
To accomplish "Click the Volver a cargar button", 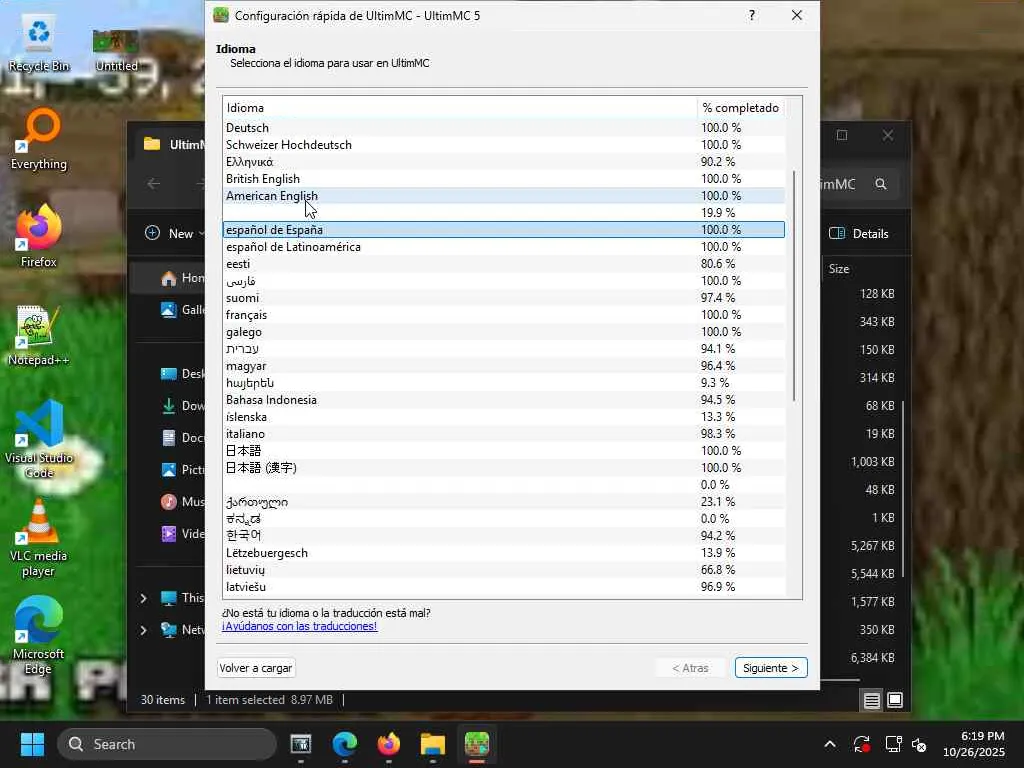I will tap(255, 667).
